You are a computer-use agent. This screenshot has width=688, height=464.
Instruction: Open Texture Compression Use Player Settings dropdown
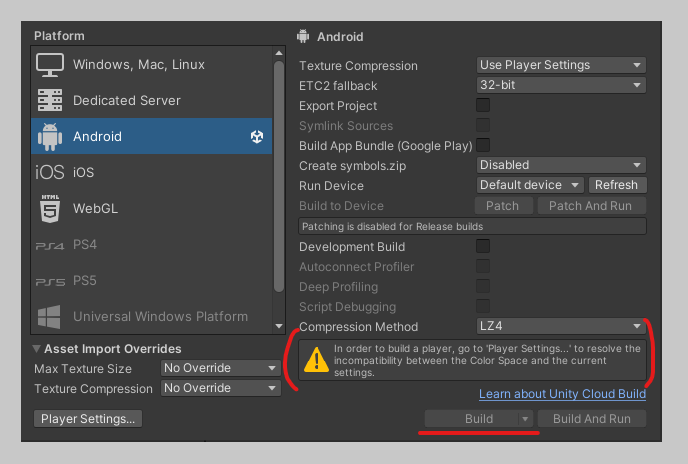point(561,65)
